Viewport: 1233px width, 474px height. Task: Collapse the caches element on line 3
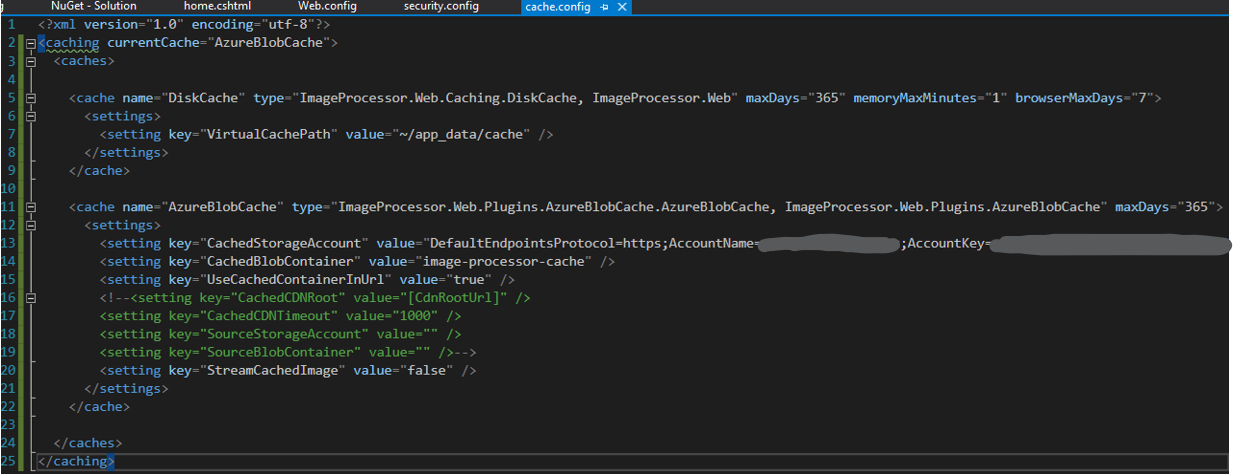click(x=30, y=61)
